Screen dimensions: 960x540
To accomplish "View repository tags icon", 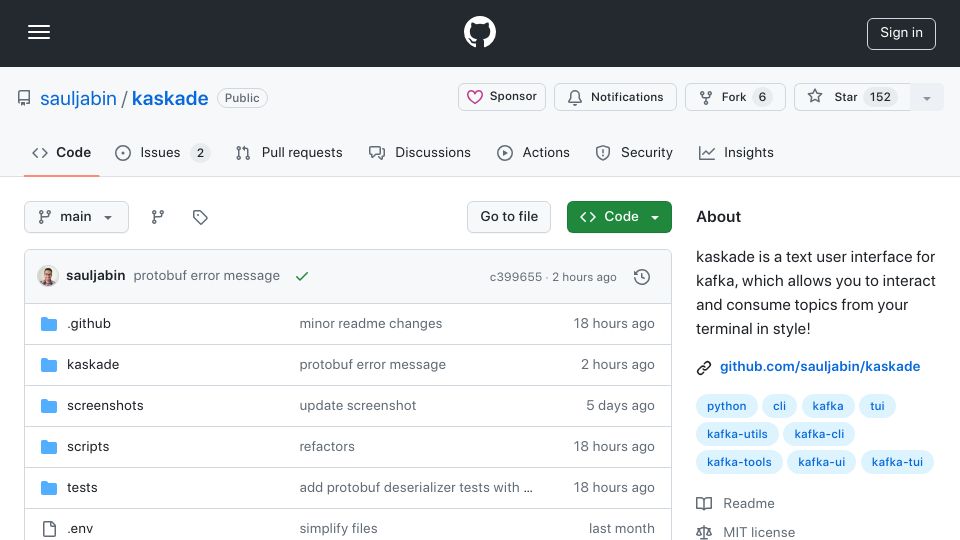I will pyautogui.click(x=200, y=217).
